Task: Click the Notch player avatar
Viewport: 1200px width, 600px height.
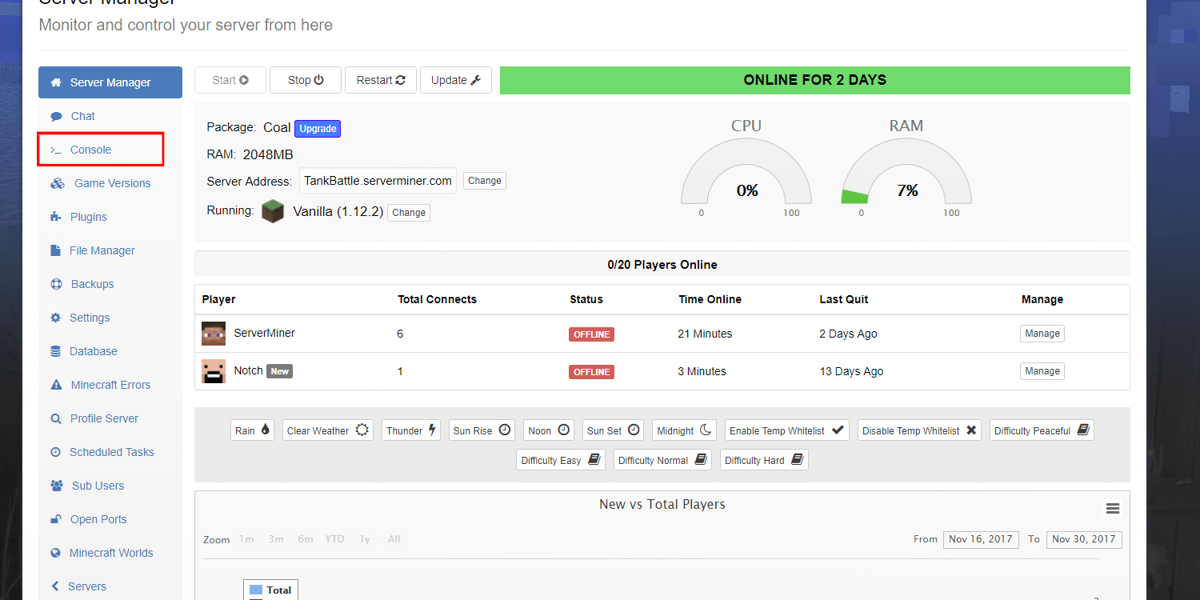Action: [213, 372]
